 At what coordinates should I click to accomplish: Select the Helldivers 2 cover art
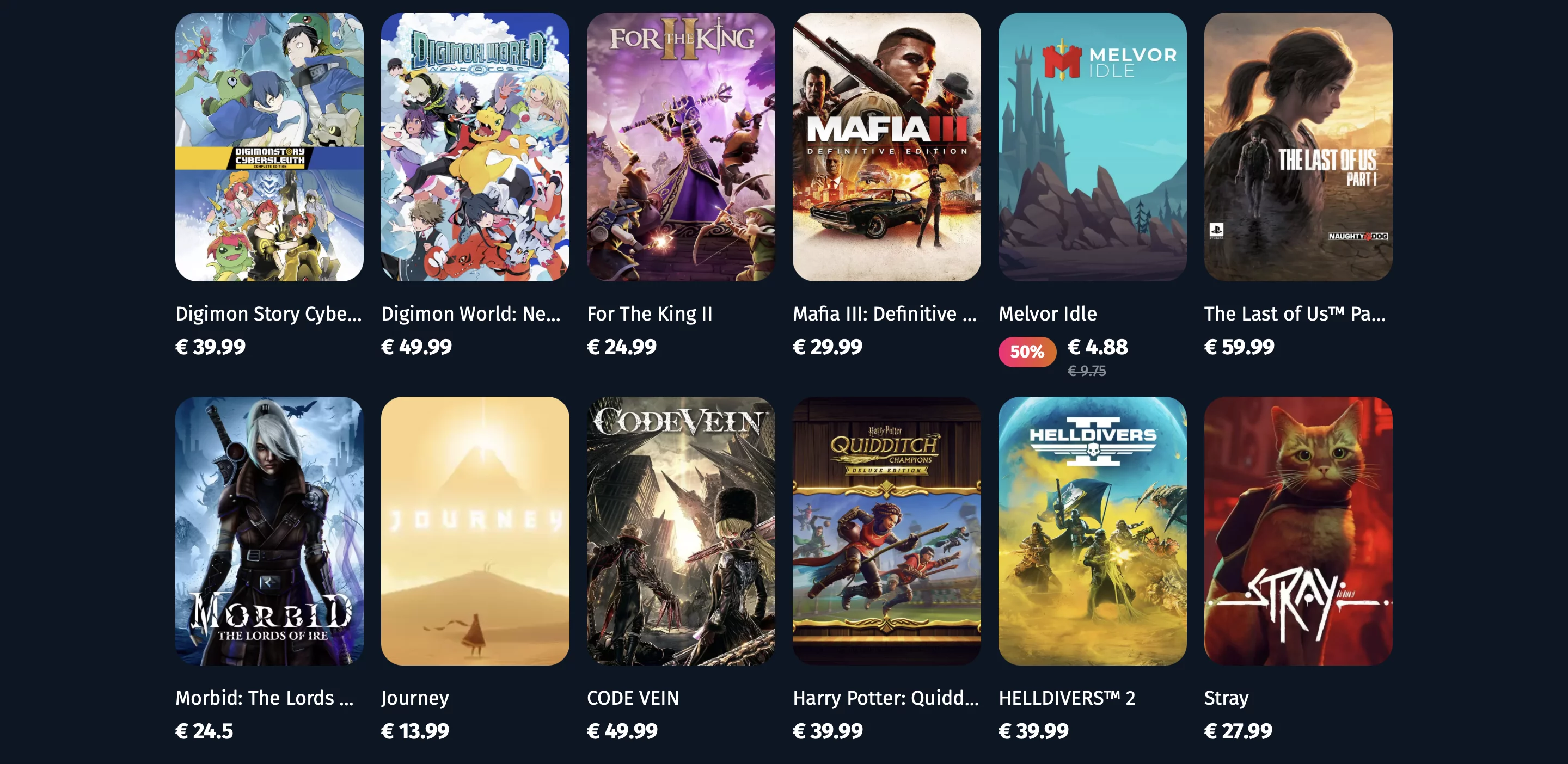point(1092,531)
